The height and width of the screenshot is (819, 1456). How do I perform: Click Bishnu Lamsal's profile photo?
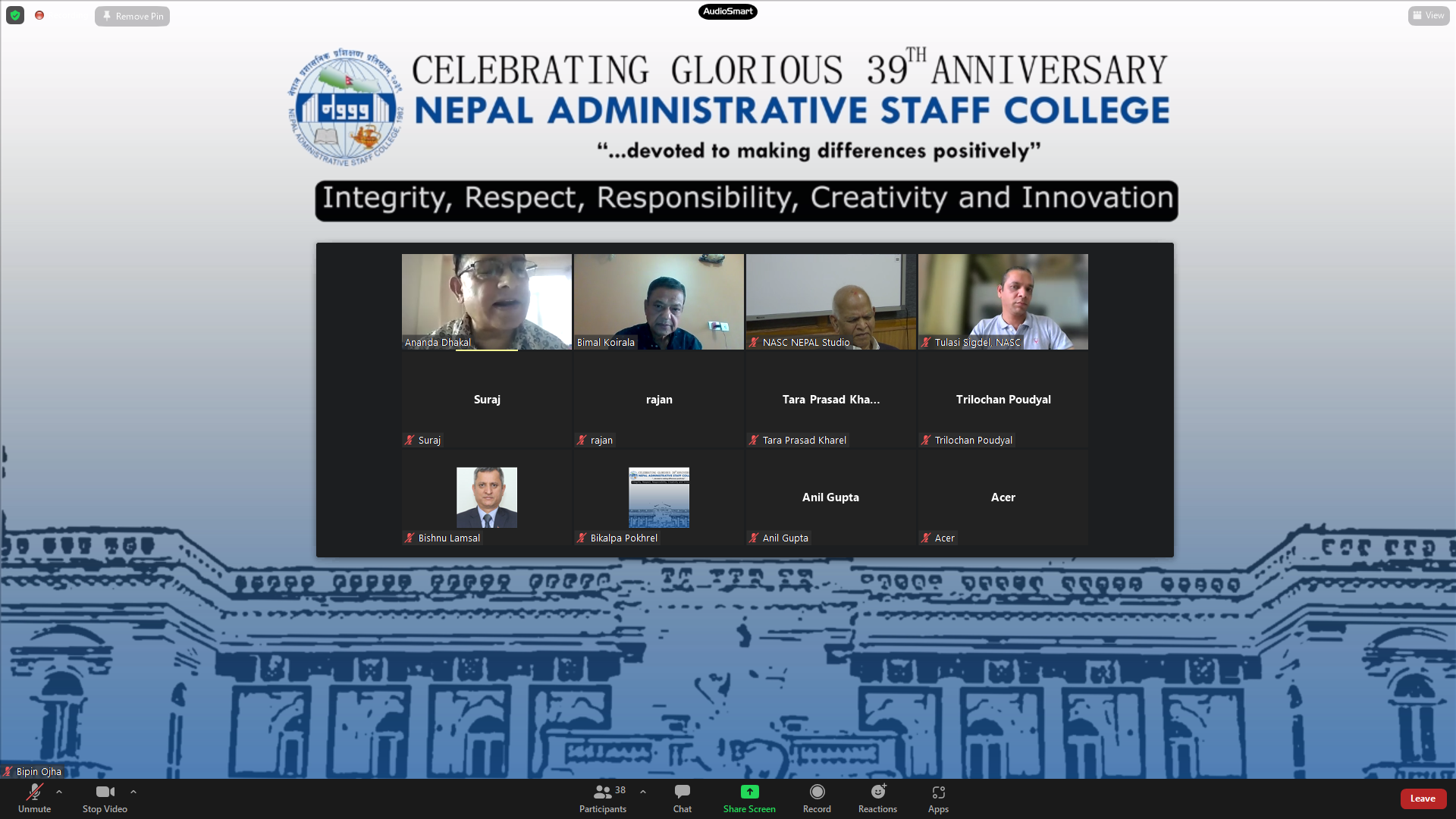tap(487, 497)
